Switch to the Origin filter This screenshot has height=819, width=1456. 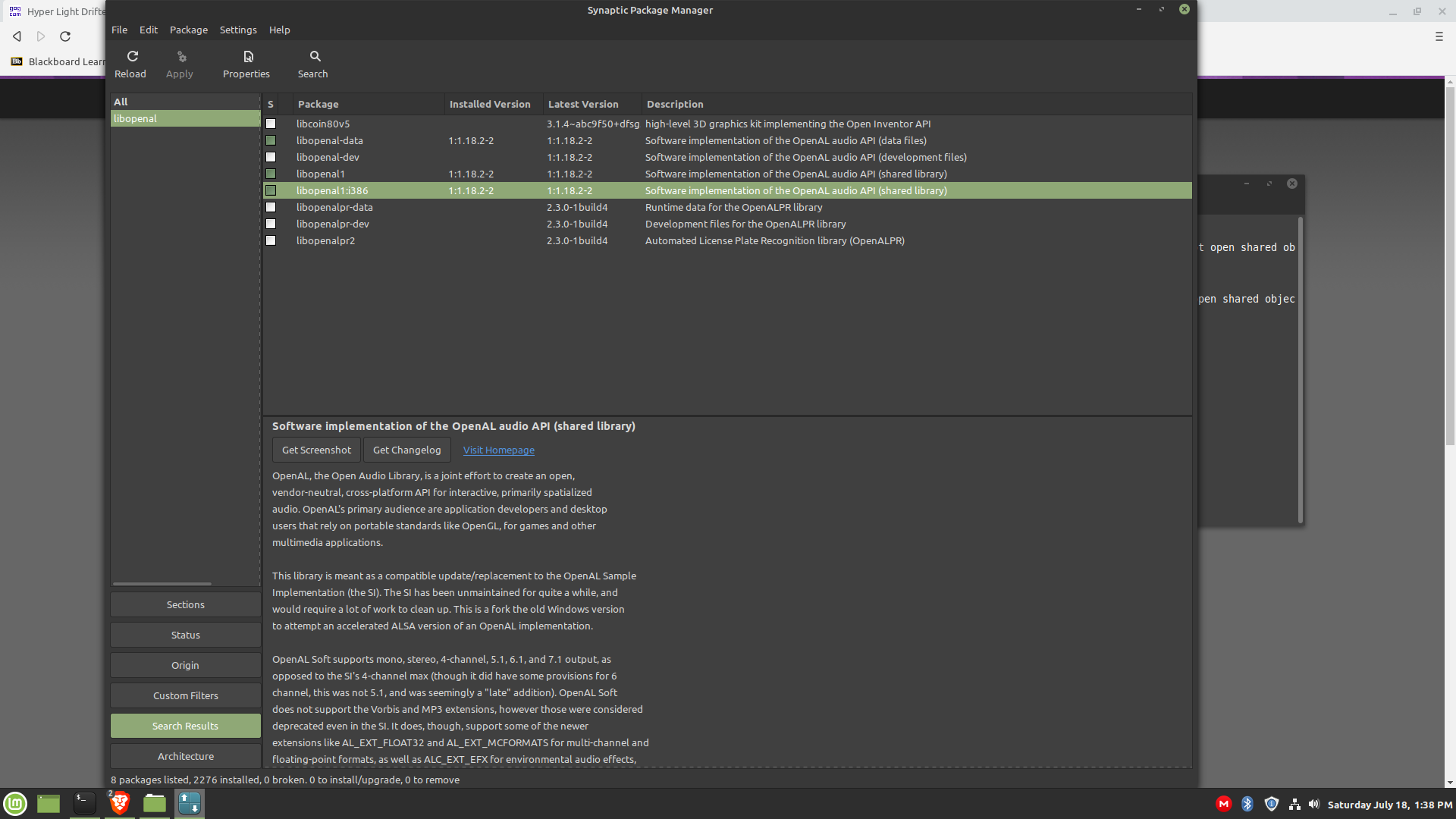[x=185, y=665]
